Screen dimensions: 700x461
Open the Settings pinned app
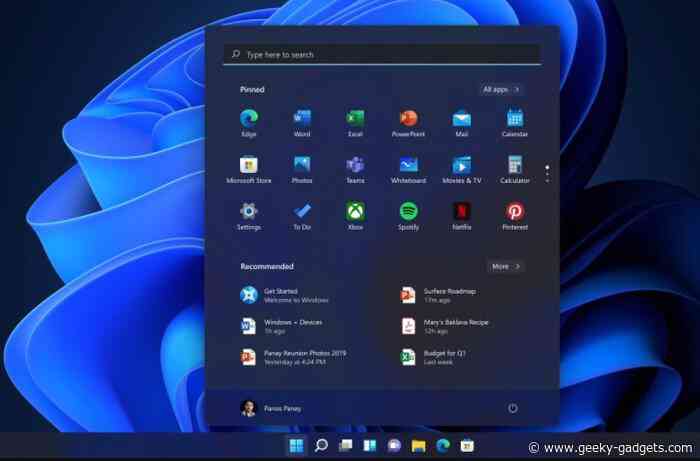[249, 216]
